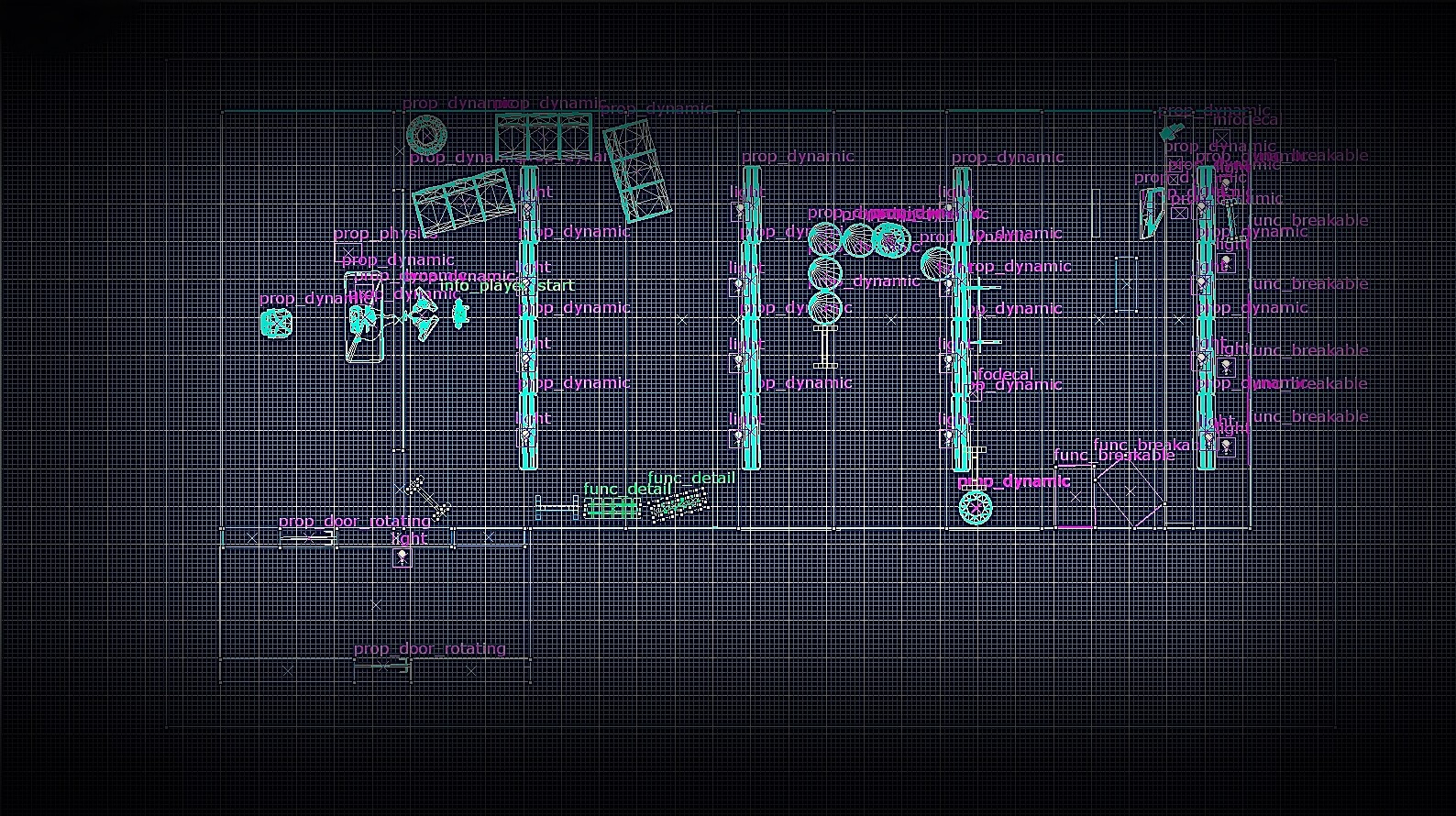
Task: Select the flat triple-pane window frame model
Action: pyautogui.click(x=544, y=138)
